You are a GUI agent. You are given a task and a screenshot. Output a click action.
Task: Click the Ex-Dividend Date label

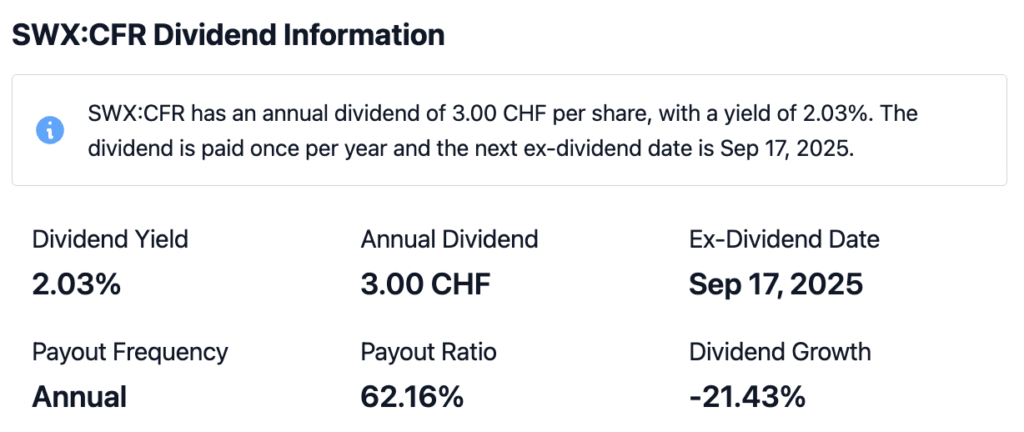coord(784,240)
